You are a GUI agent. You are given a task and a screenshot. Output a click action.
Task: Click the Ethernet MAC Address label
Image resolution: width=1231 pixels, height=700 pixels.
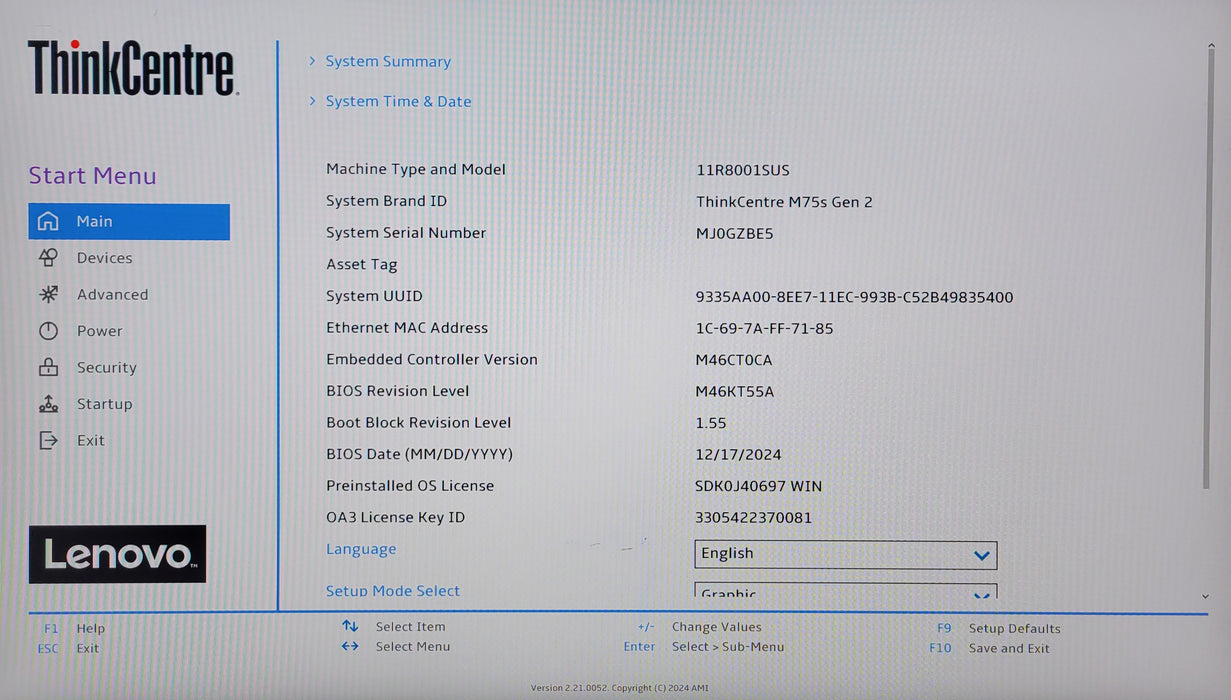click(x=407, y=328)
